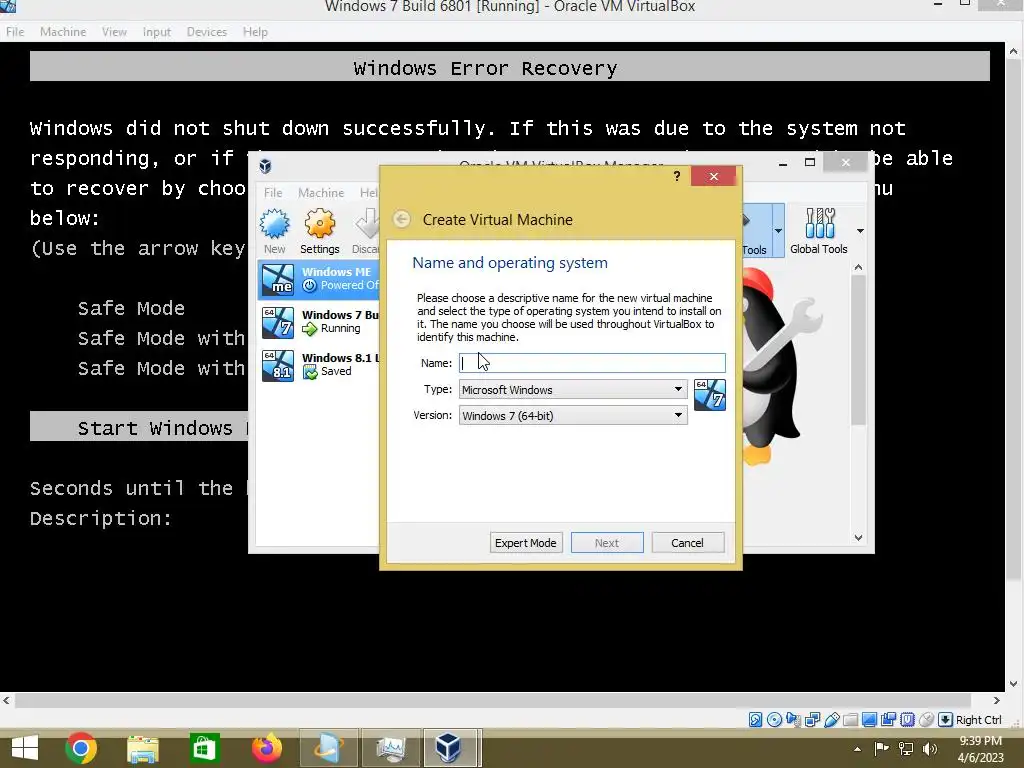Viewport: 1024px width, 768px height.
Task: Open the View menu of the VM window
Action: (114, 31)
